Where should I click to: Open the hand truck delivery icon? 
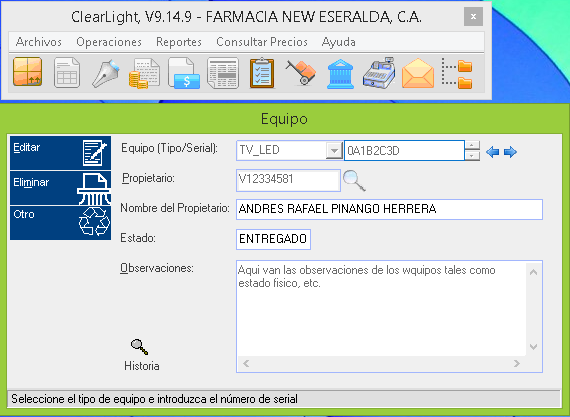click(x=301, y=73)
